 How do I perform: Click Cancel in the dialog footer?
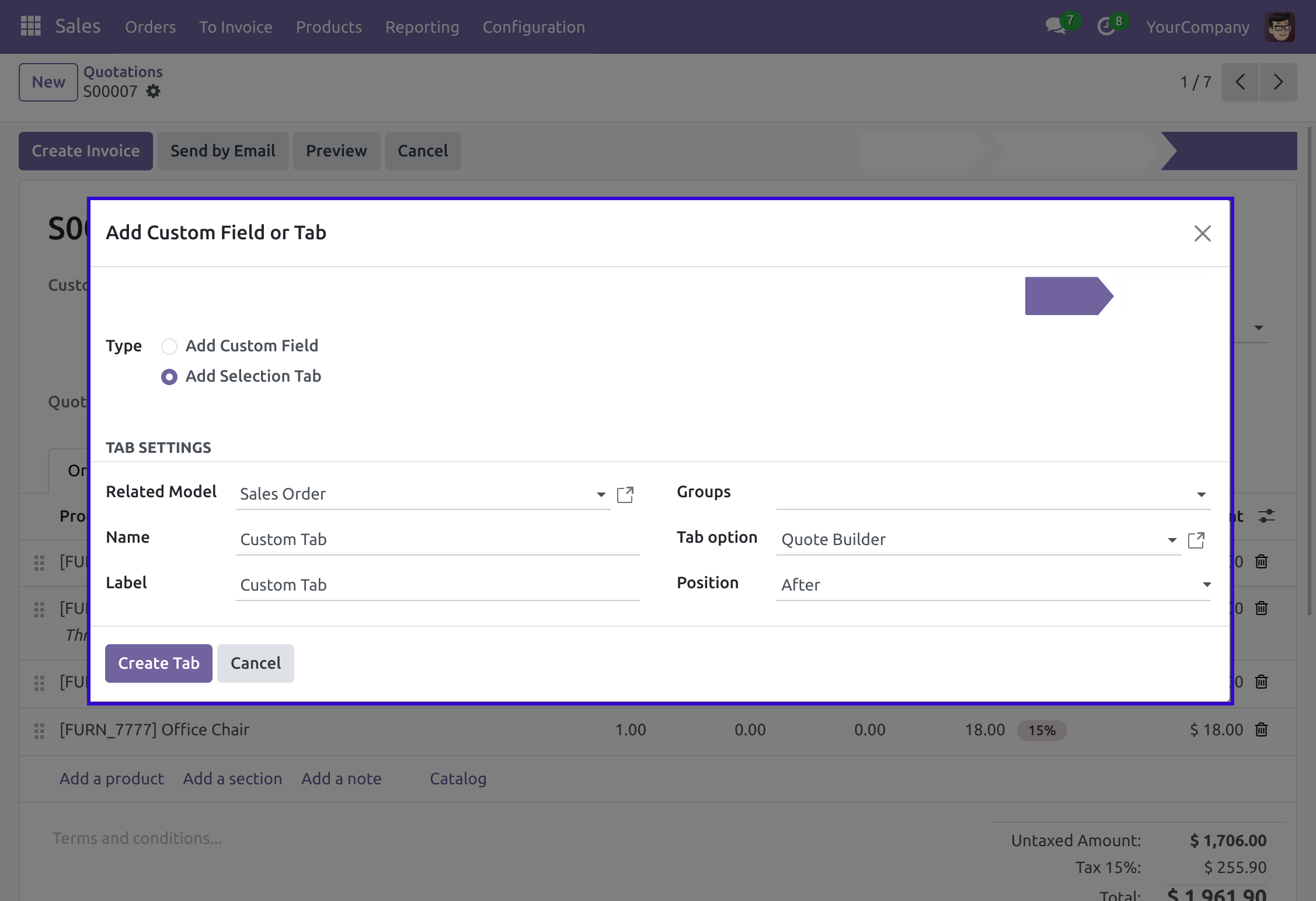click(256, 663)
